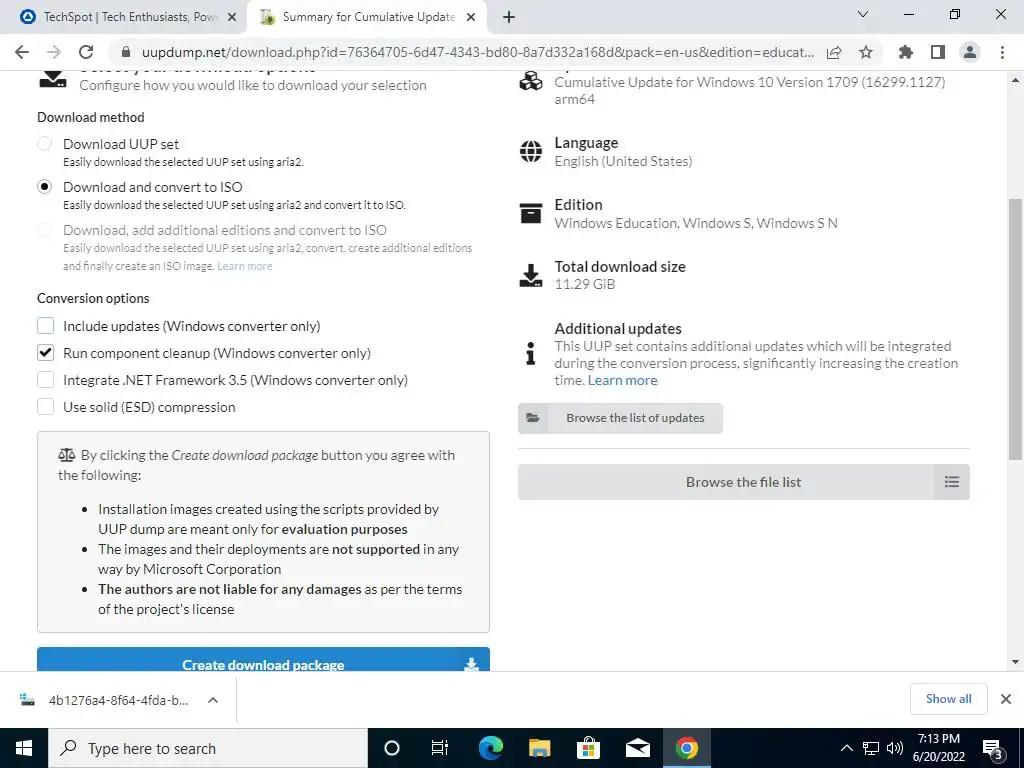
Task: Open the Chrome extensions puzzle icon
Action: click(x=906, y=52)
